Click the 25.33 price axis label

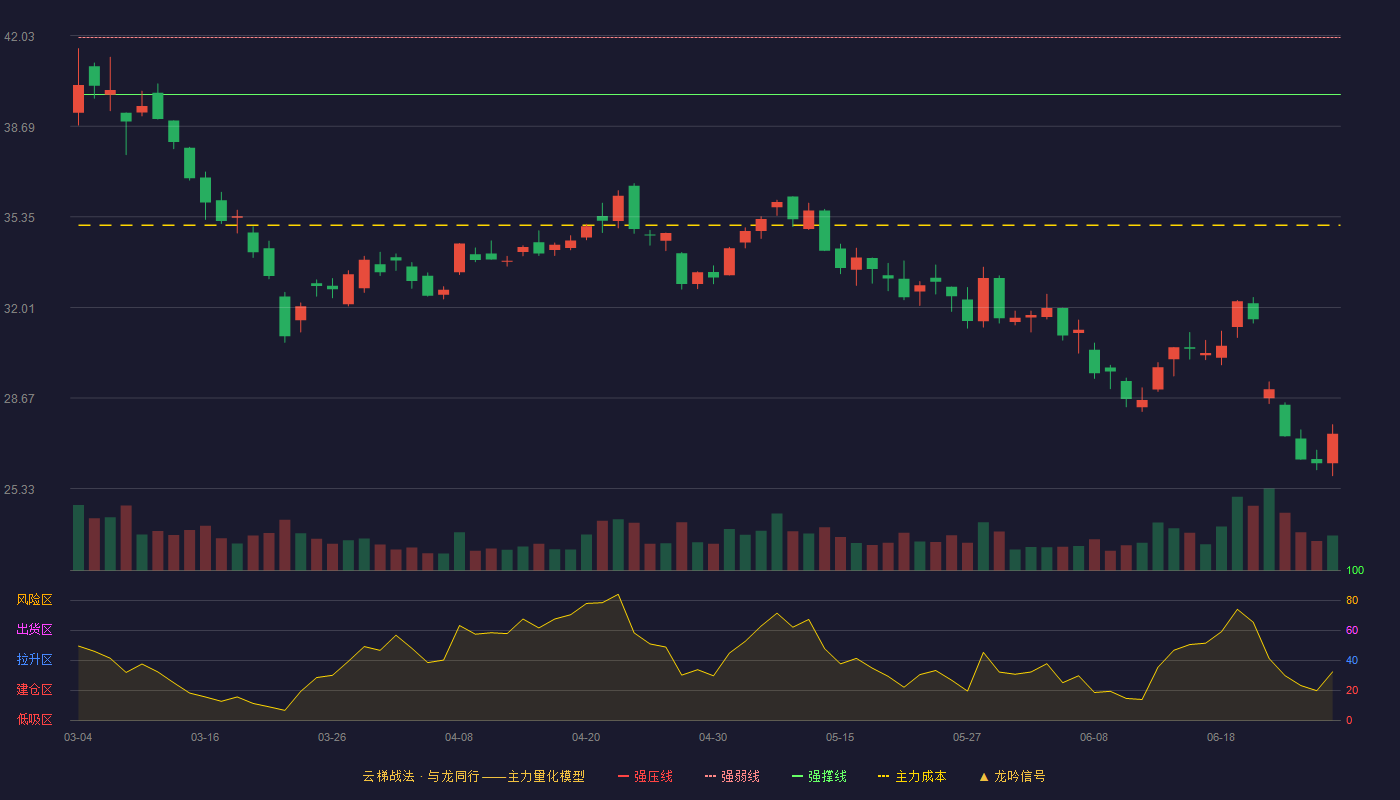click(19, 490)
